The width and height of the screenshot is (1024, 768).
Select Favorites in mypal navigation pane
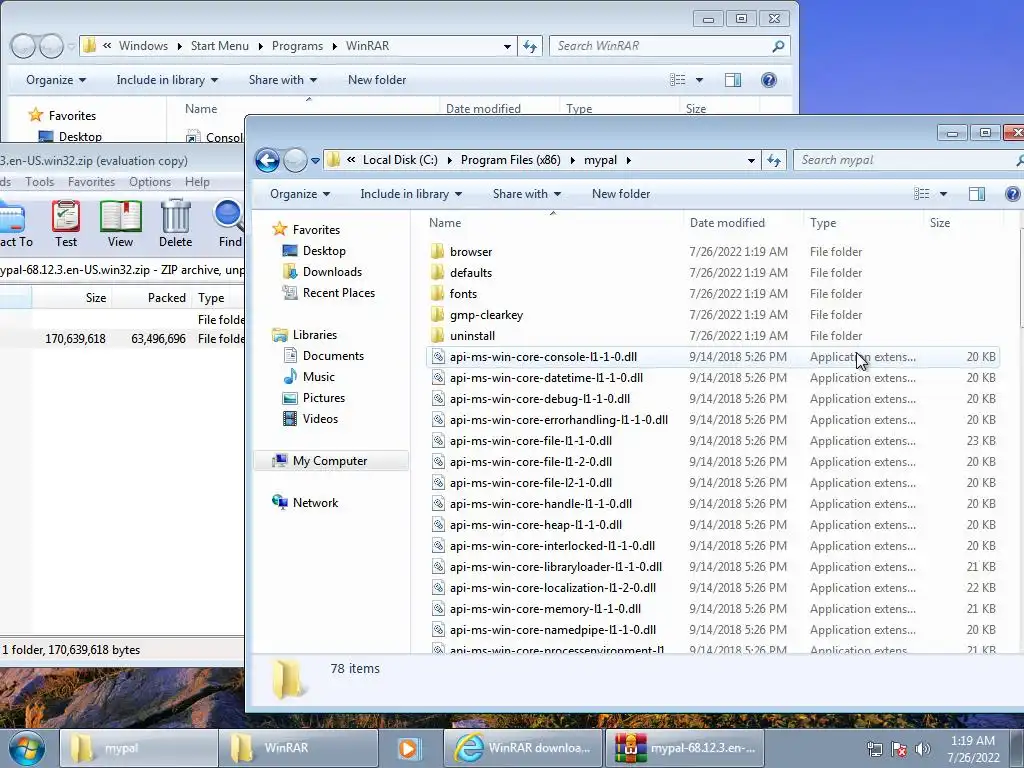(x=316, y=230)
